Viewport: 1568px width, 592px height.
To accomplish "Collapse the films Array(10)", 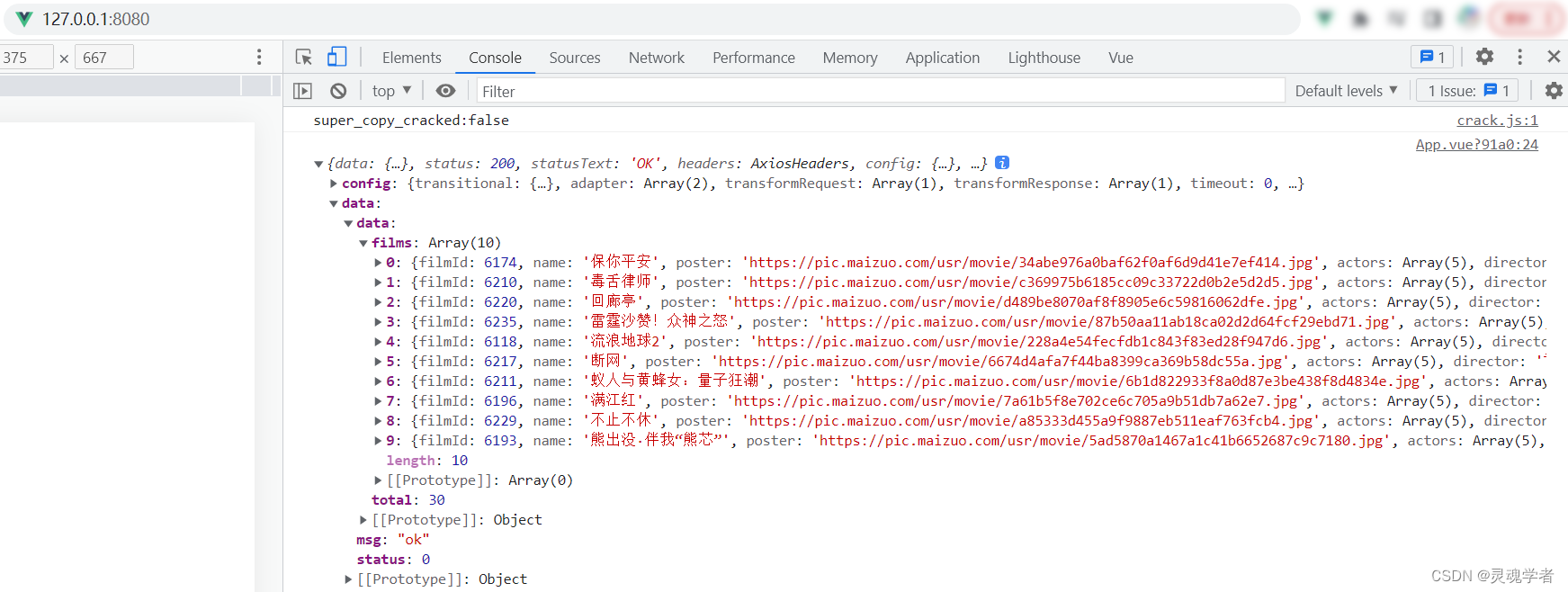I will coord(363,243).
